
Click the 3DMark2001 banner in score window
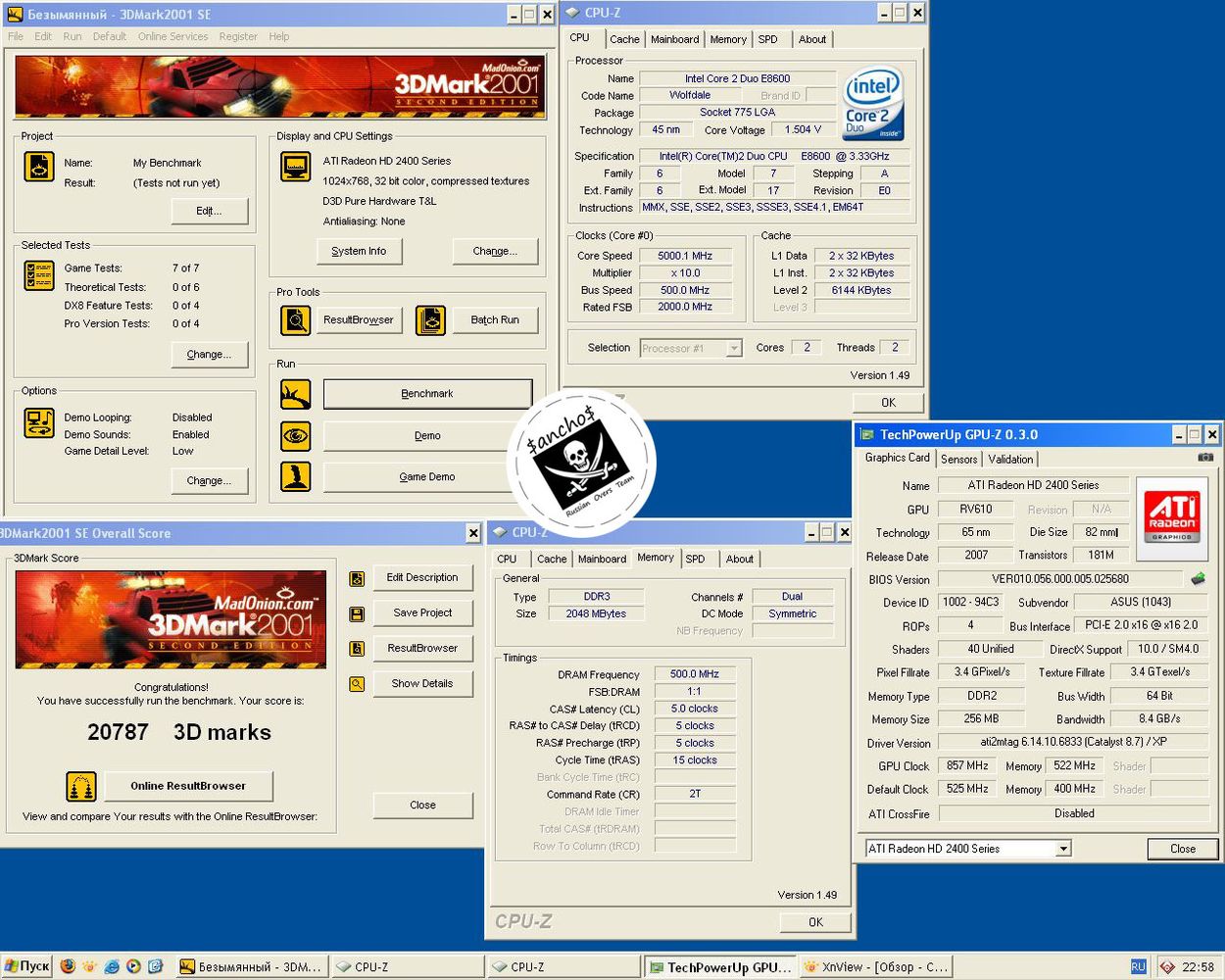pyautogui.click(x=171, y=619)
